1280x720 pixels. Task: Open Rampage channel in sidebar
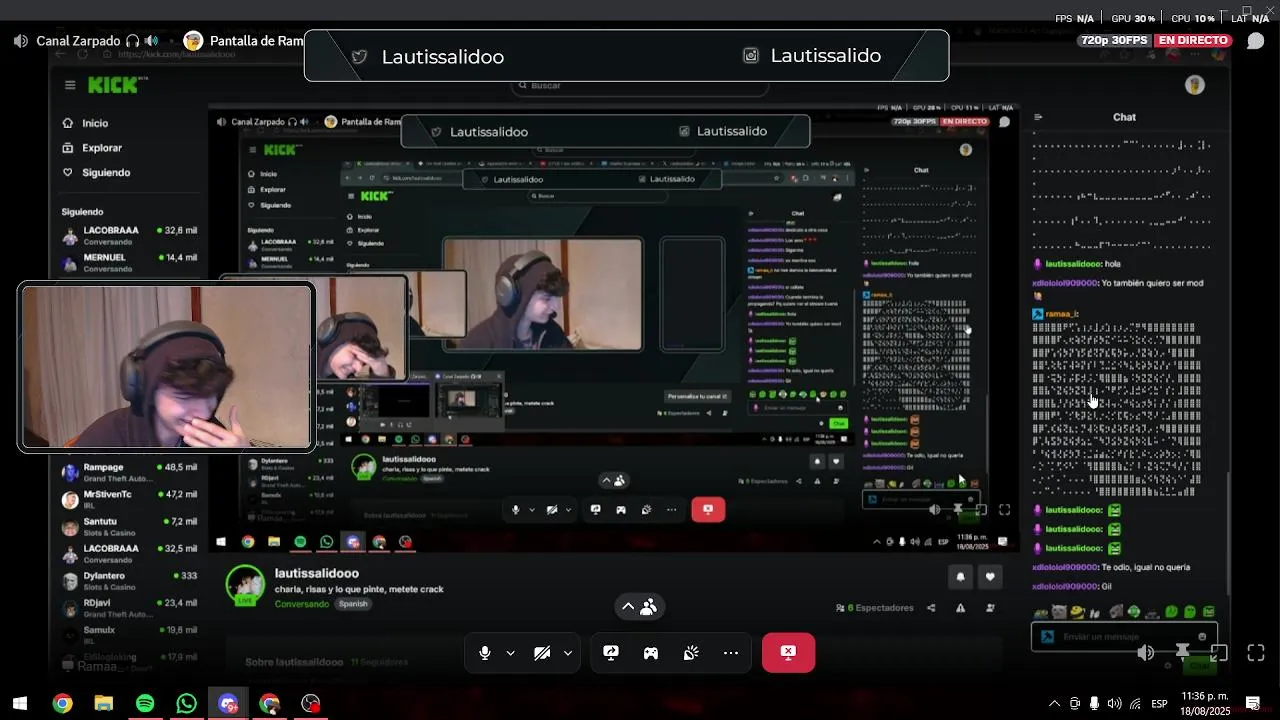(x=130, y=472)
